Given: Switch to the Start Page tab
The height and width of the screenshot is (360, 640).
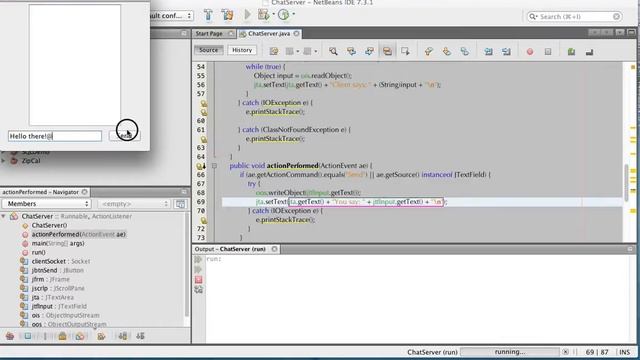Looking at the screenshot, I should click(209, 33).
